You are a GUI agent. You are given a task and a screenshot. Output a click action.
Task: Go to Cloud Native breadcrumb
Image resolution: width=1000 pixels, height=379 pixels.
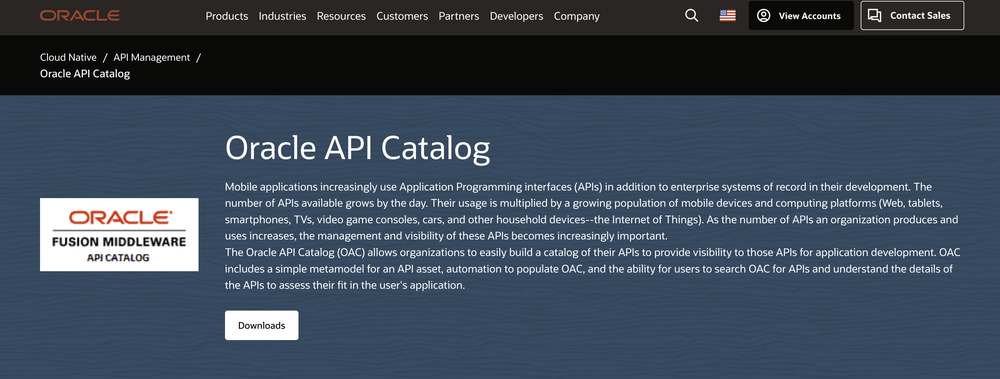[68, 57]
